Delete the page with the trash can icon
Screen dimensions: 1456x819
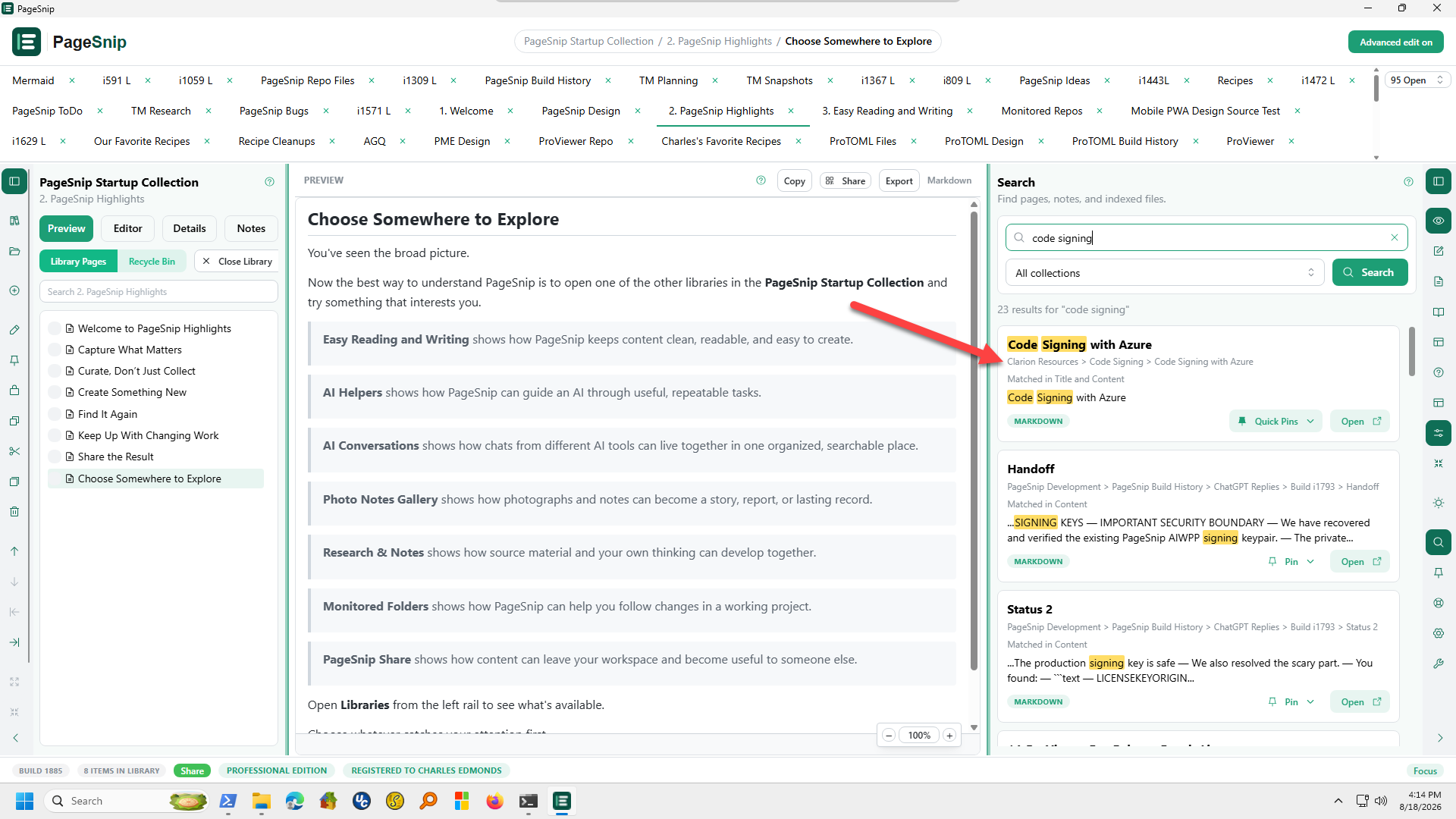pos(14,512)
